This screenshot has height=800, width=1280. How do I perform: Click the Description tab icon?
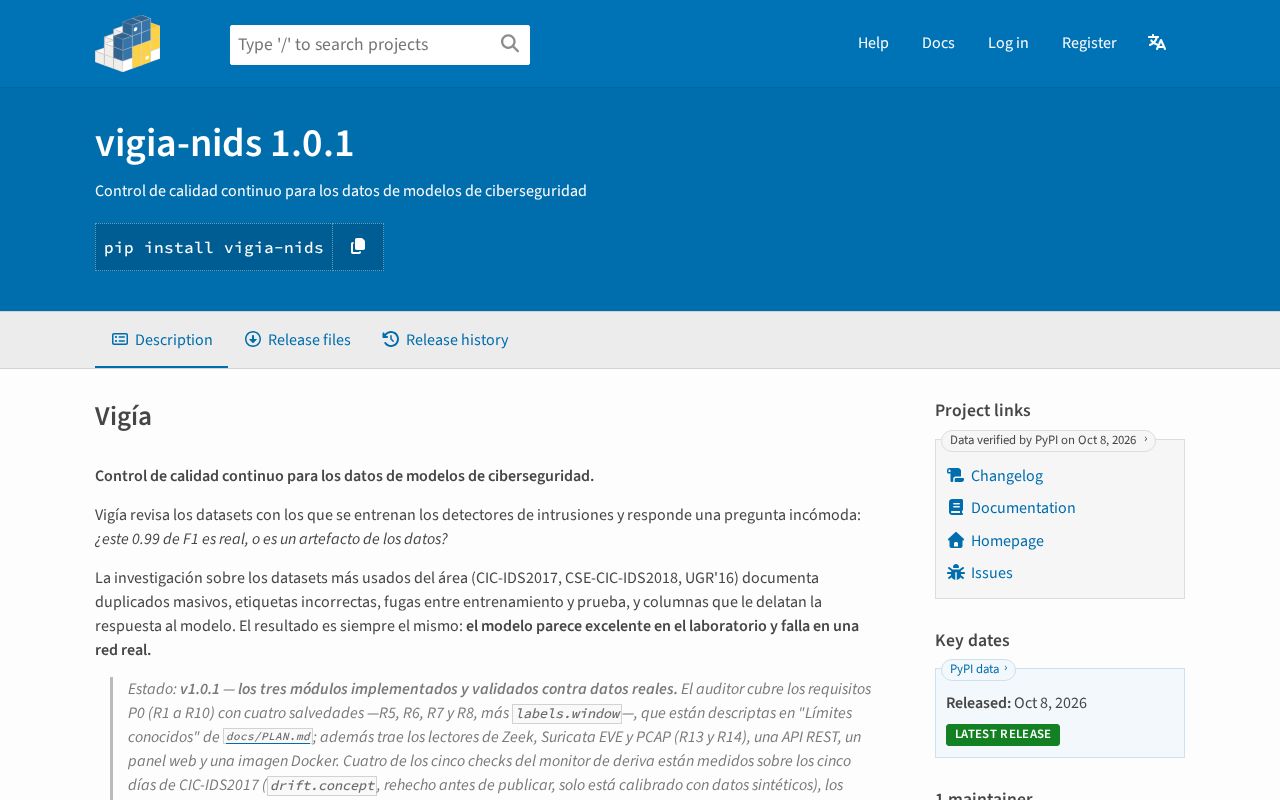tap(120, 340)
